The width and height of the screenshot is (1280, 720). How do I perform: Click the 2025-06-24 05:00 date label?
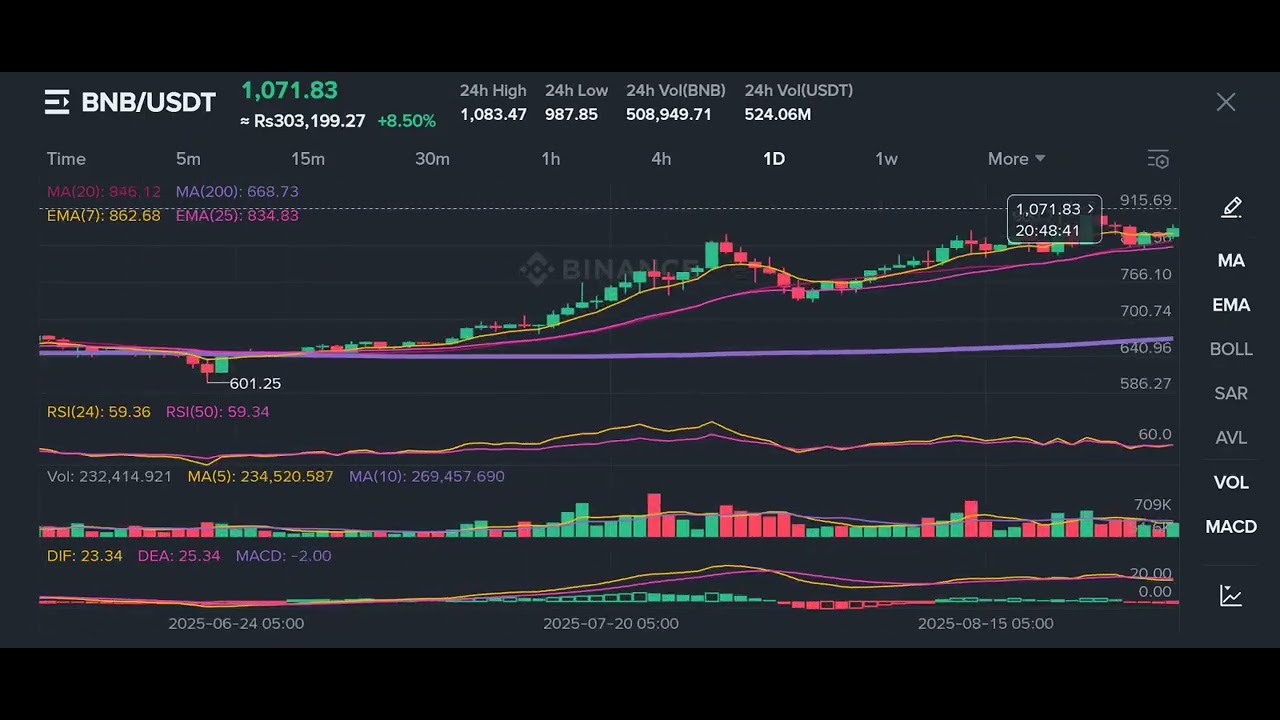pos(236,623)
